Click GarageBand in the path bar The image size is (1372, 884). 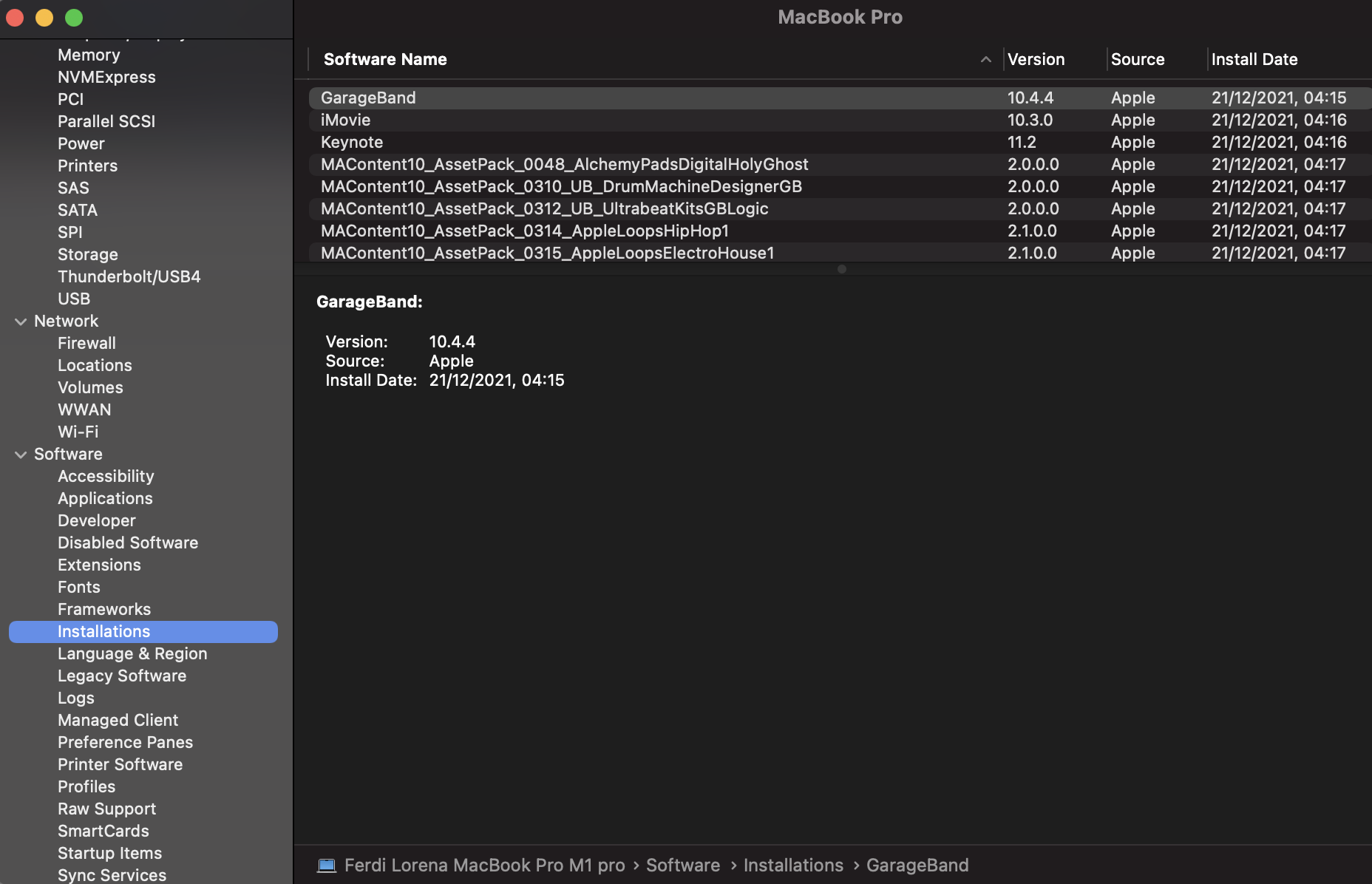[x=917, y=866]
